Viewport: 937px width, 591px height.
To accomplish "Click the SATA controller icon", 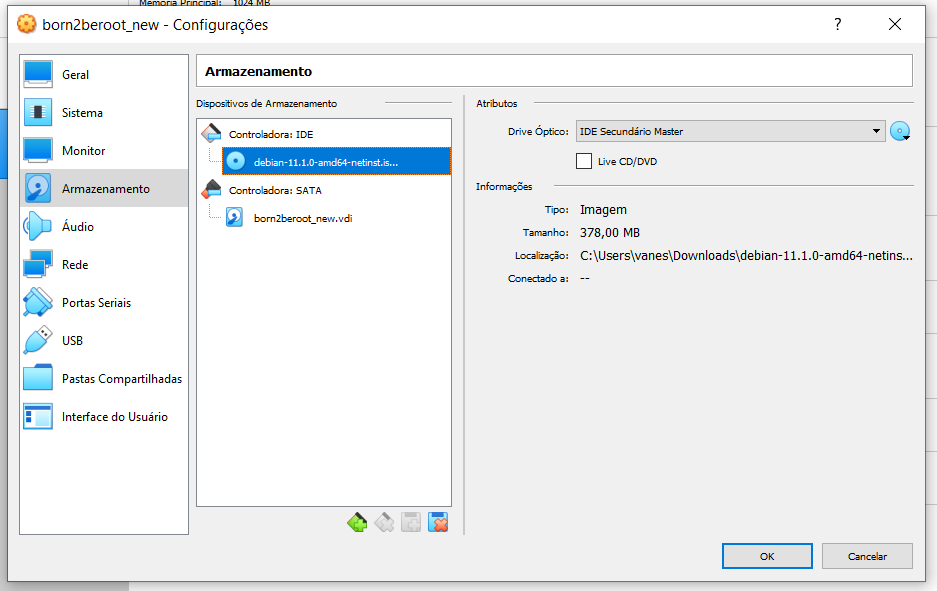I will (211, 189).
